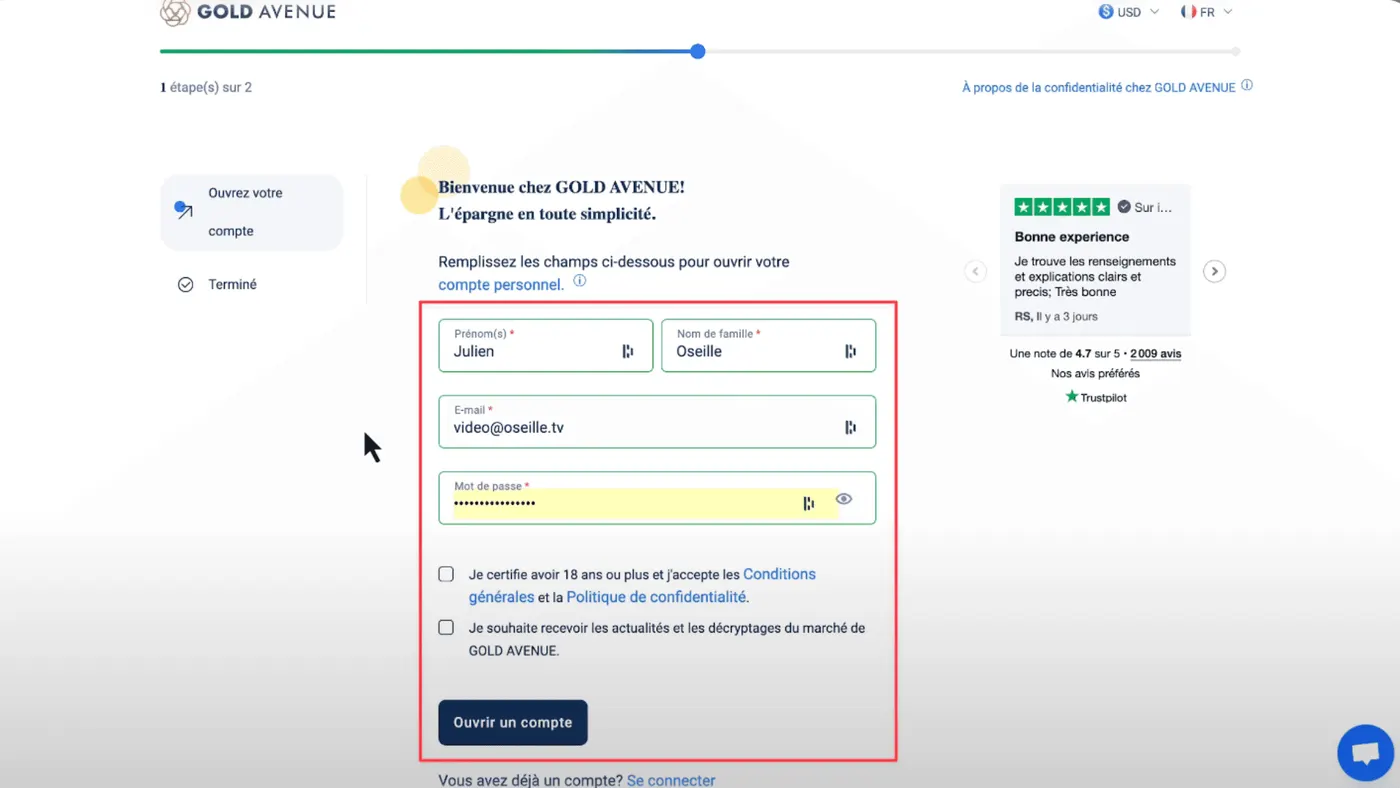Show password with the eye icon
This screenshot has width=1400, height=788.
tap(844, 499)
